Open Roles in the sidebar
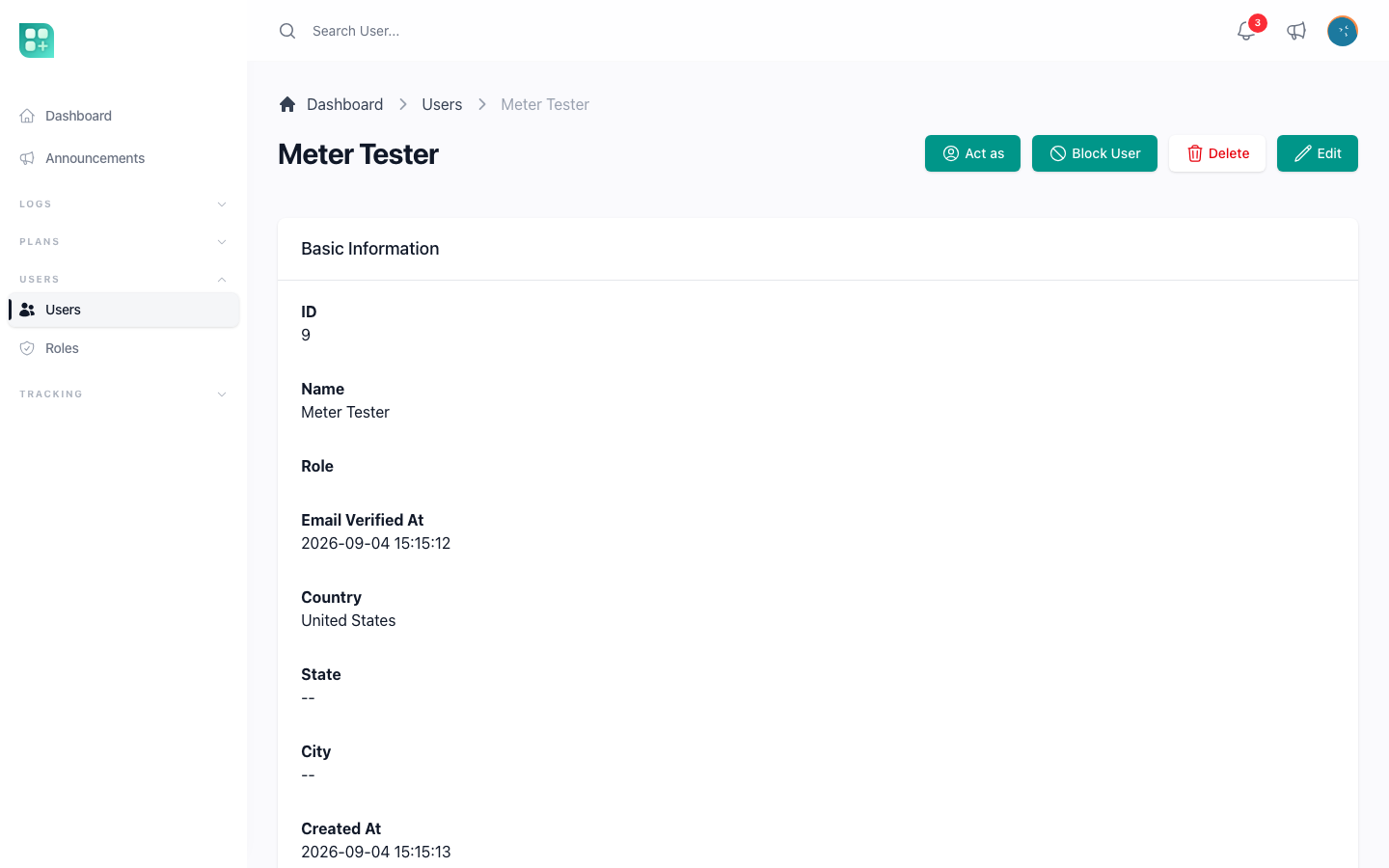1389x868 pixels. [x=123, y=348]
